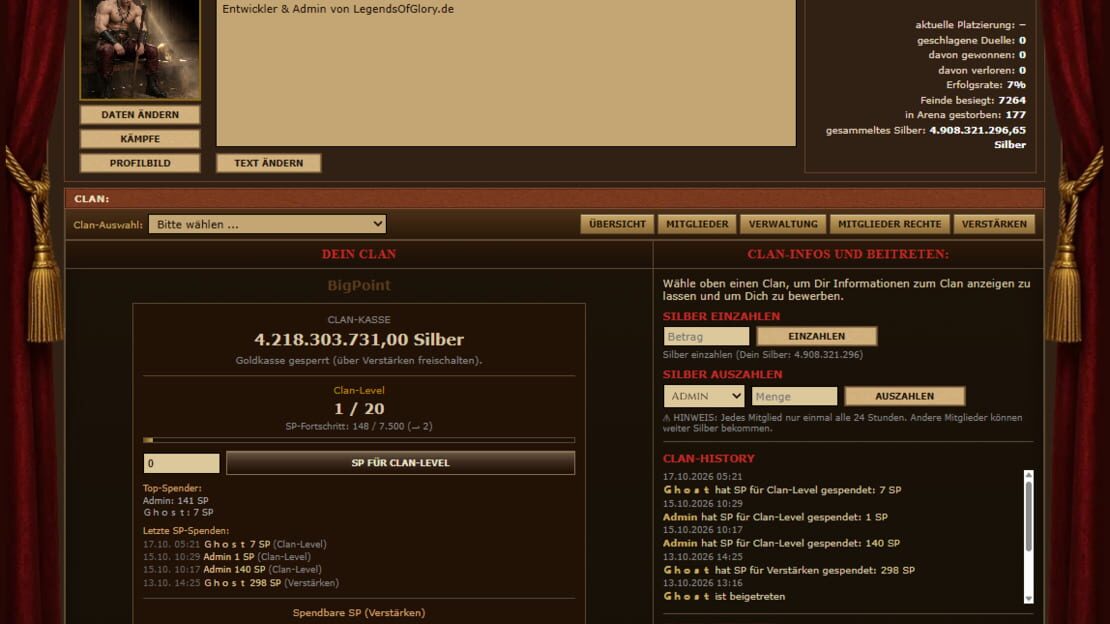1110x624 pixels.
Task: Click the EINZAHLEN button
Action: (817, 336)
